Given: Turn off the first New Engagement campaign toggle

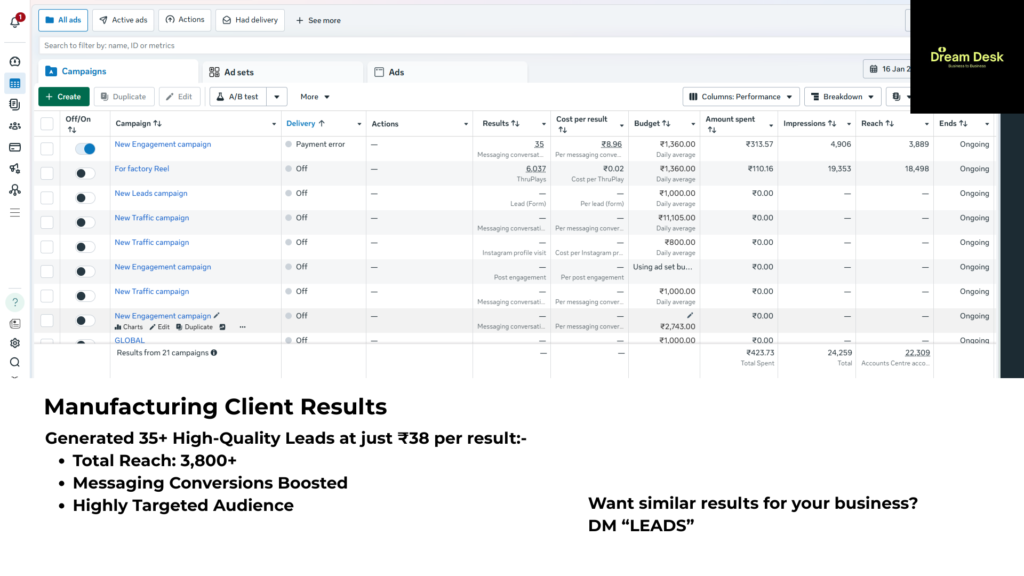Looking at the screenshot, I should pos(85,149).
